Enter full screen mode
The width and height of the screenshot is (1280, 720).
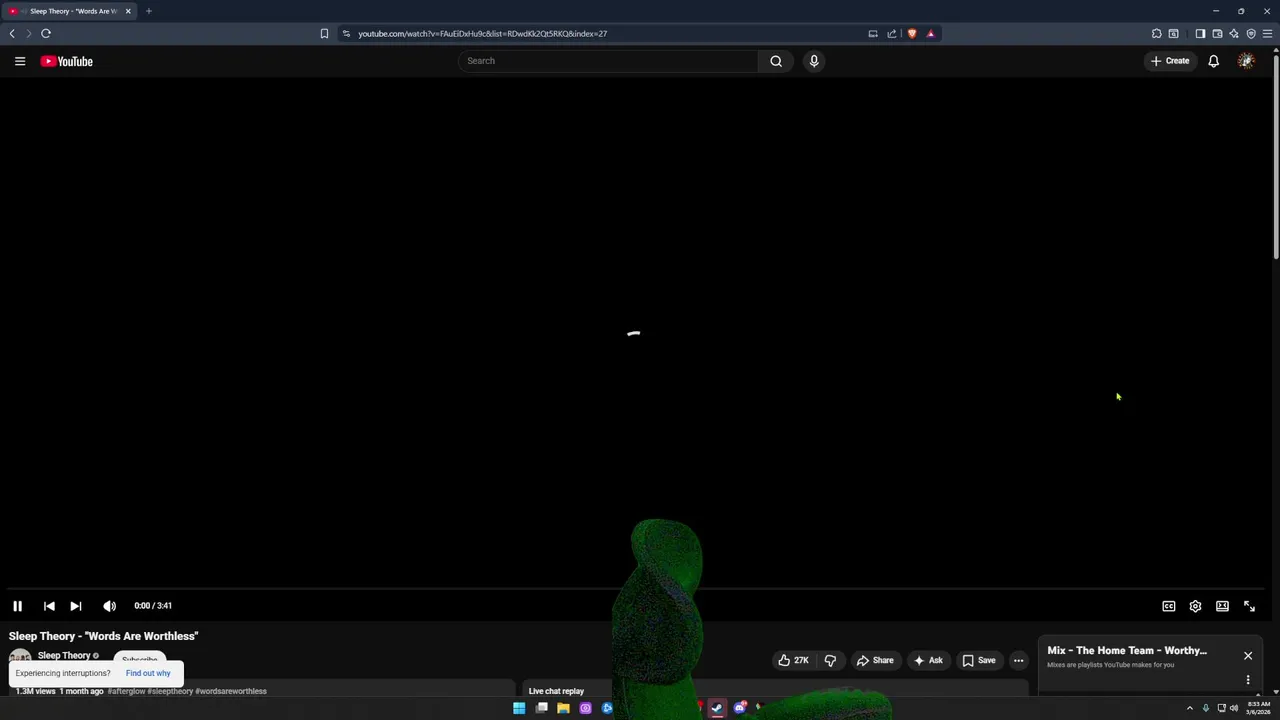pos(1249,606)
